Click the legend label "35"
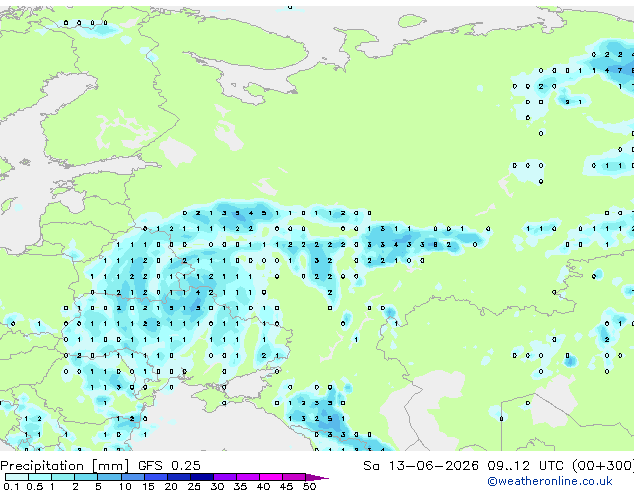 pyautogui.click(x=240, y=486)
